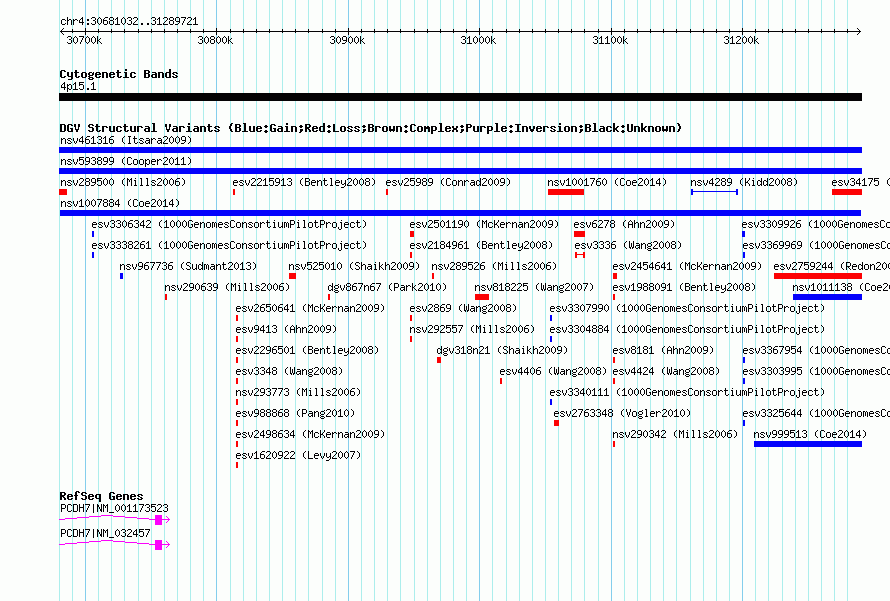Viewport: 890px width, 601px height.
Task: Open the esv3348 (Wang2008) label
Action: 289,371
